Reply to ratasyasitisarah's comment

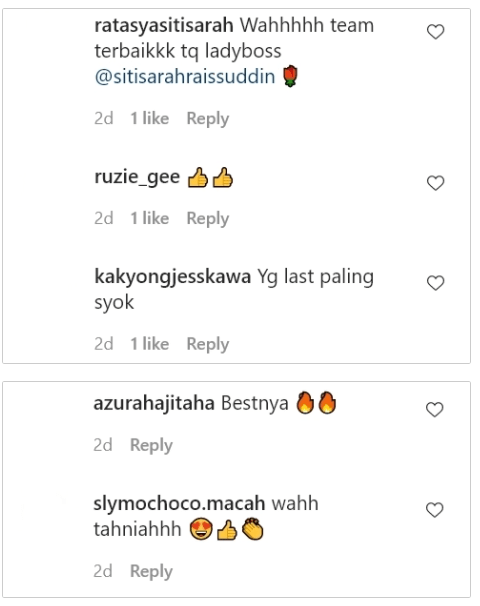(208, 119)
